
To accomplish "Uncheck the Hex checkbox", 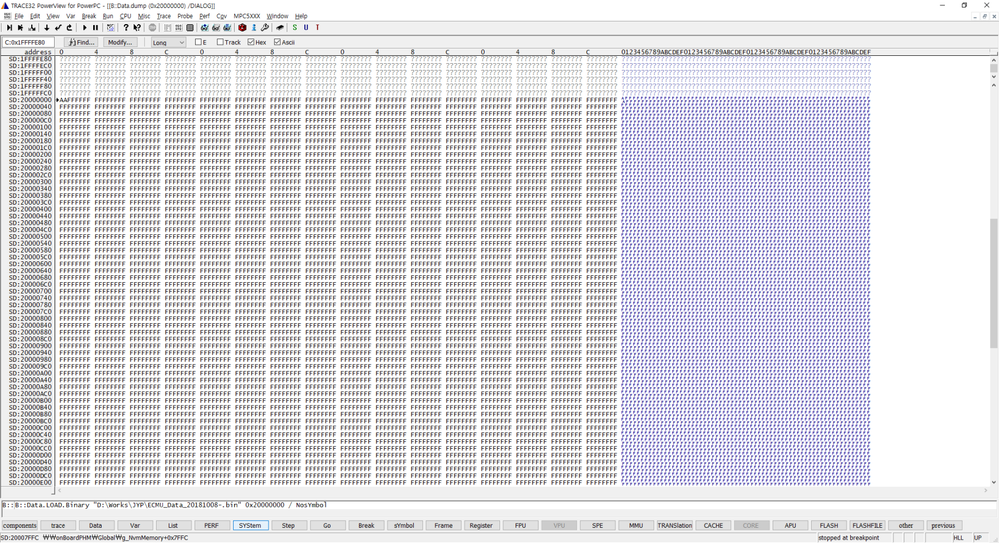I will (x=251, y=42).
